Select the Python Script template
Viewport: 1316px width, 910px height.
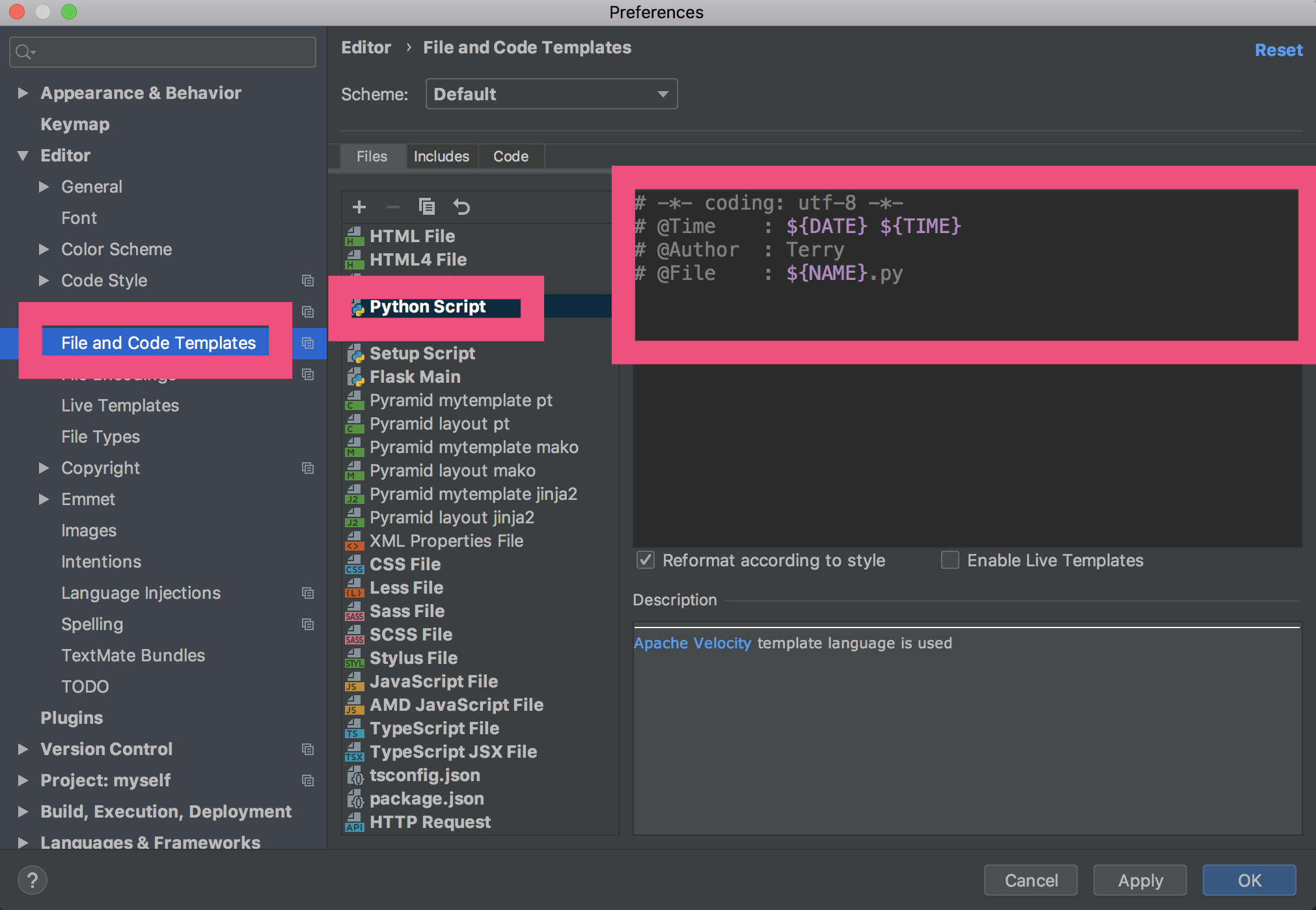428,307
